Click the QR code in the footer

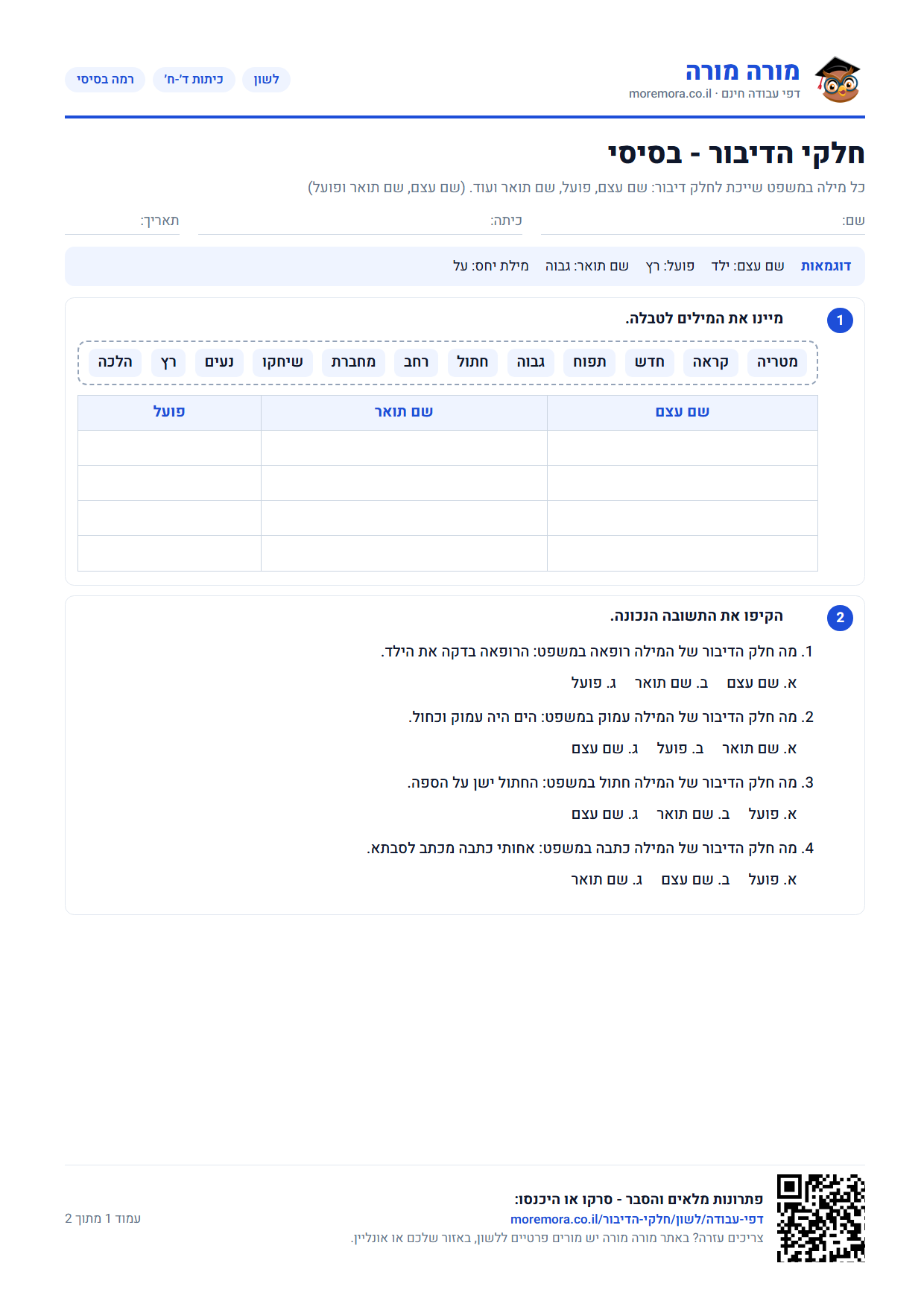tap(821, 1218)
